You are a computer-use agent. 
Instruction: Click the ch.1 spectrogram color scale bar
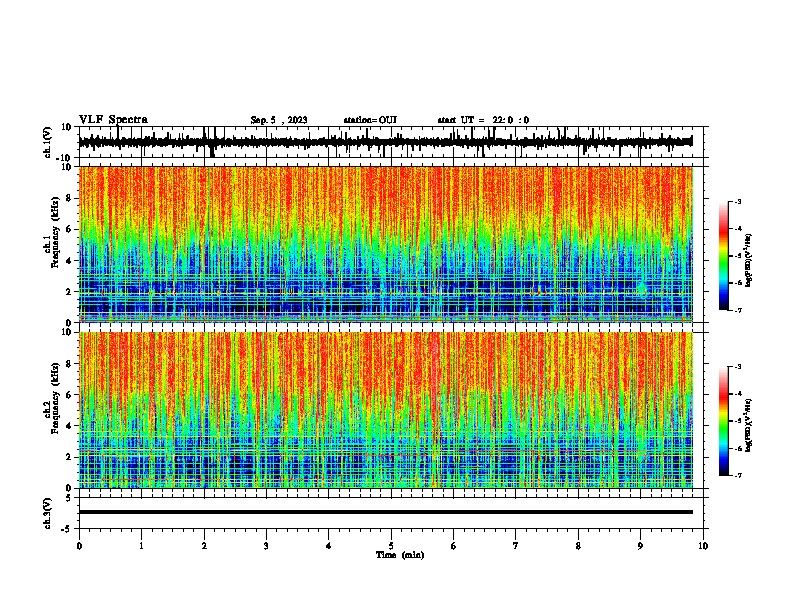pos(724,256)
